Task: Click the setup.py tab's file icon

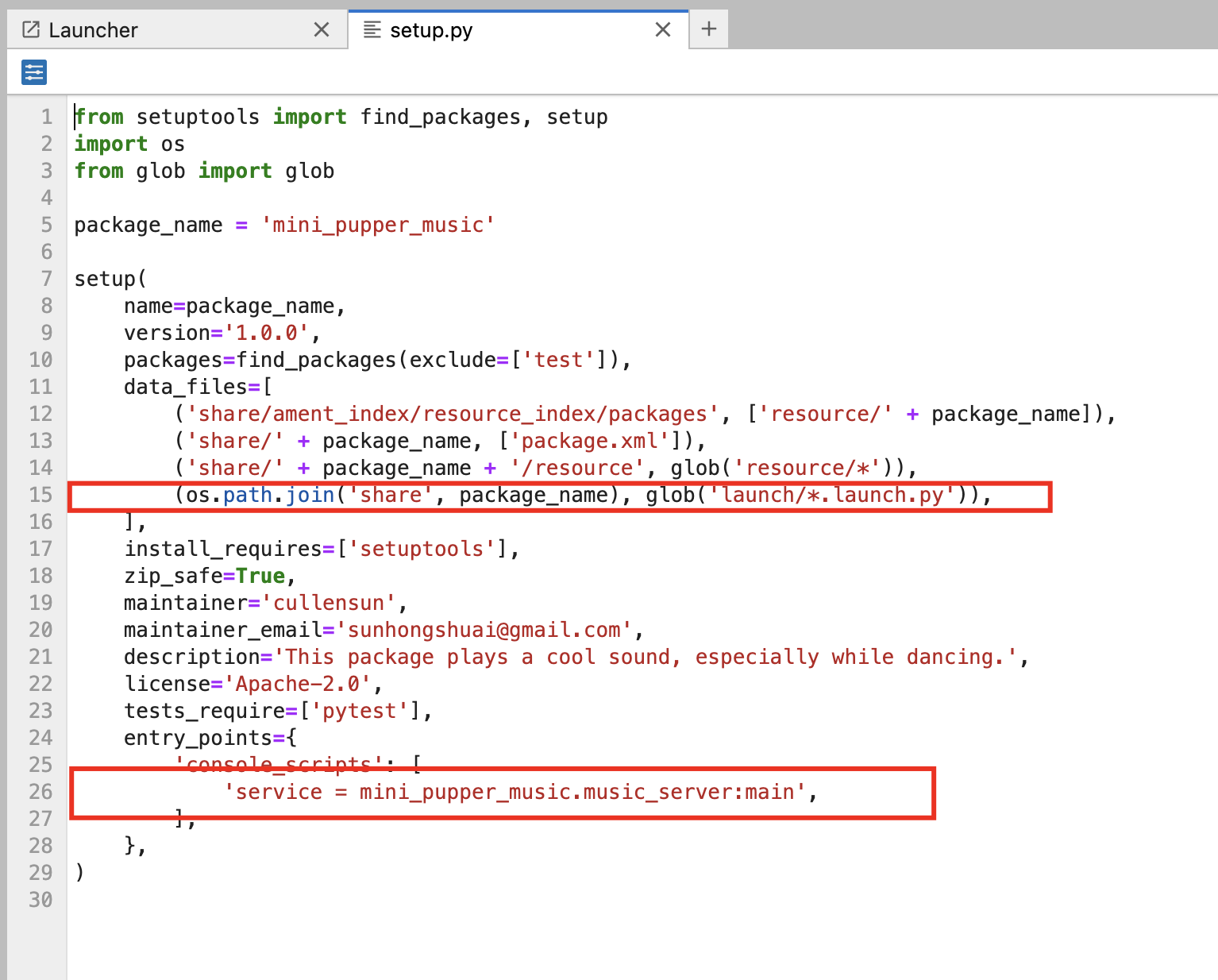Action: pyautogui.click(x=372, y=30)
